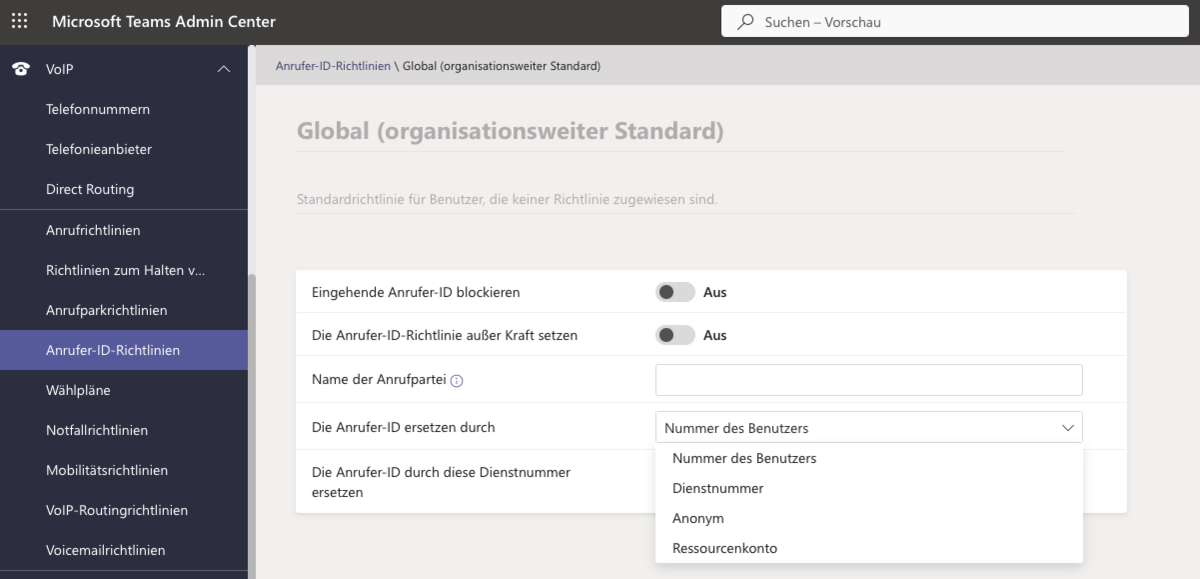Open Voicemailrichtlinien in sidebar
This screenshot has height=579, width=1200.
[105, 550]
